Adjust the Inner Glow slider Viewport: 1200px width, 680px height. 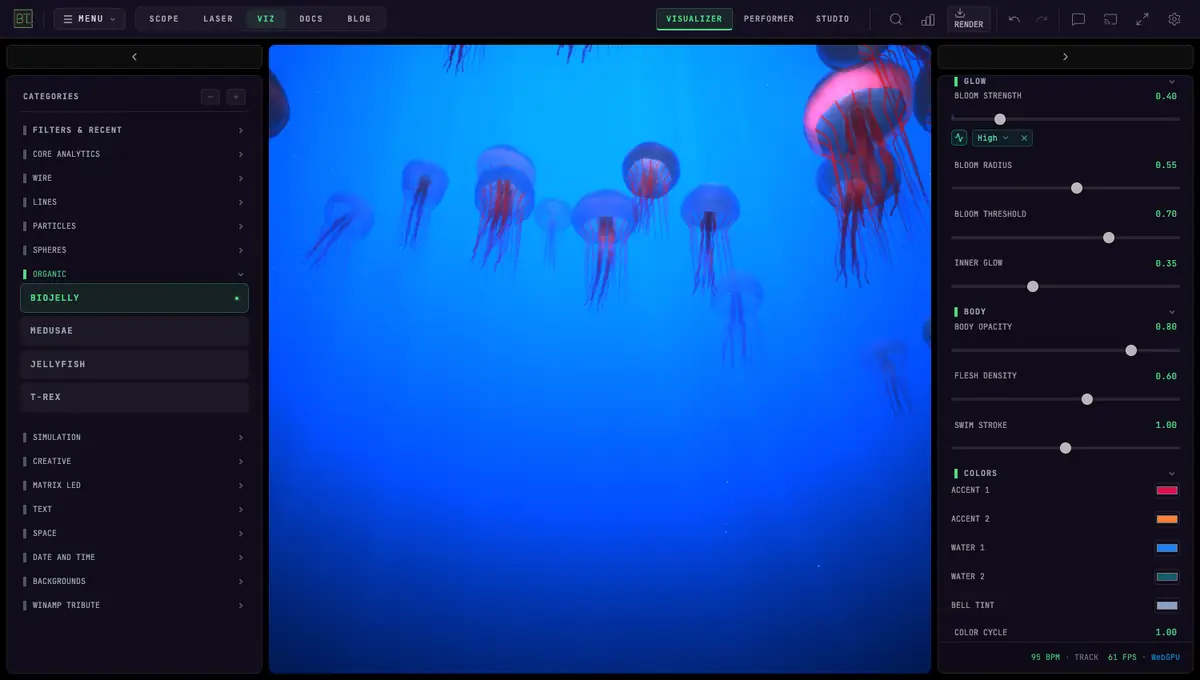(1066, 286)
